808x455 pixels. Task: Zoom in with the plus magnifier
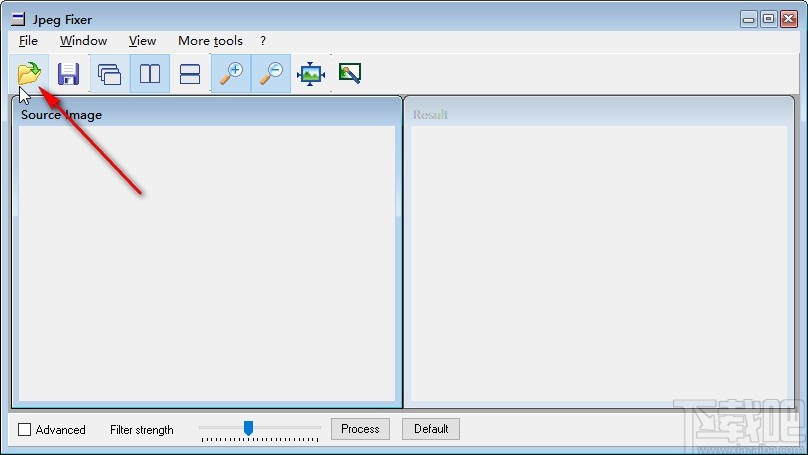click(x=231, y=74)
